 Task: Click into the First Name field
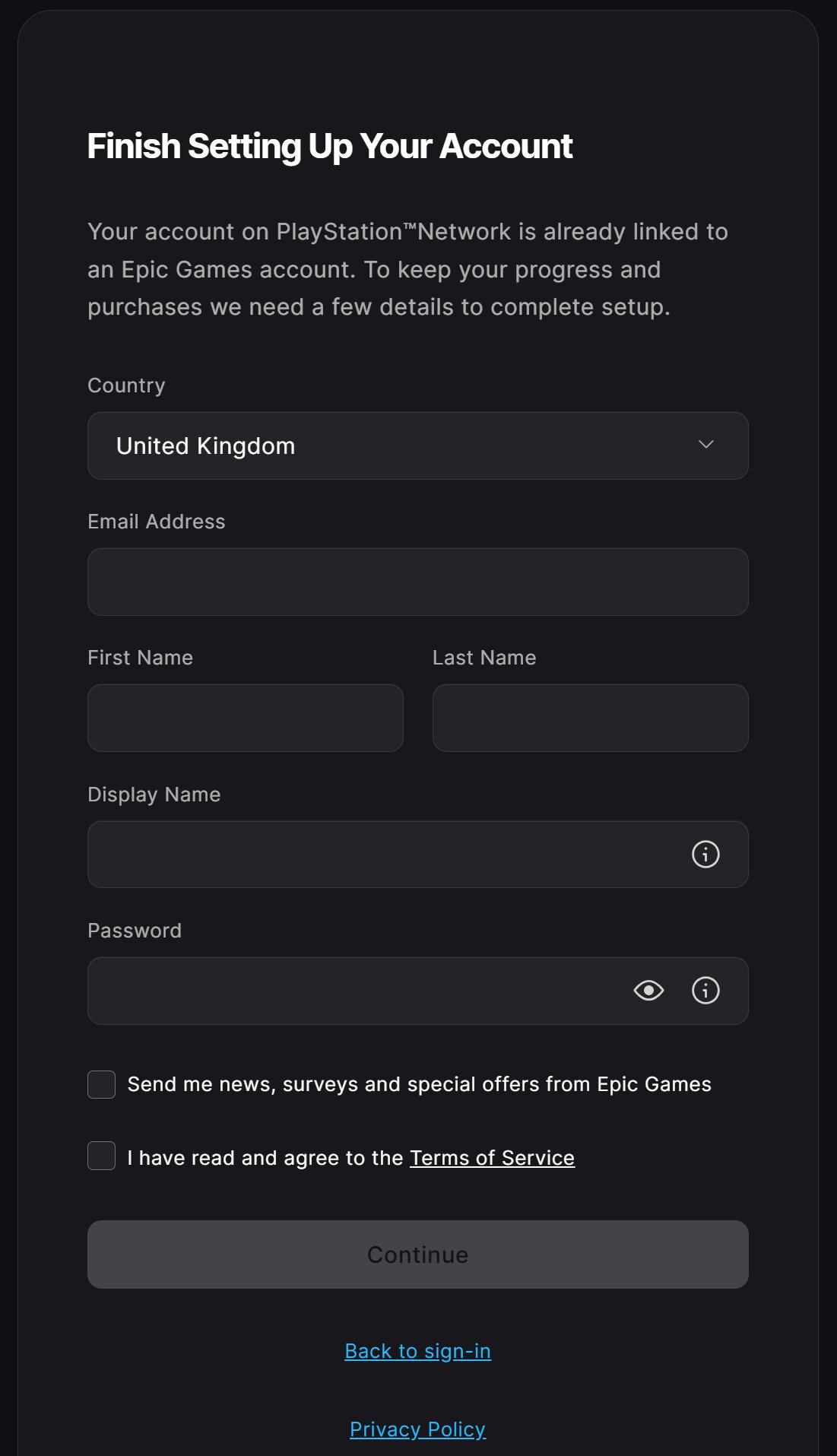click(245, 718)
